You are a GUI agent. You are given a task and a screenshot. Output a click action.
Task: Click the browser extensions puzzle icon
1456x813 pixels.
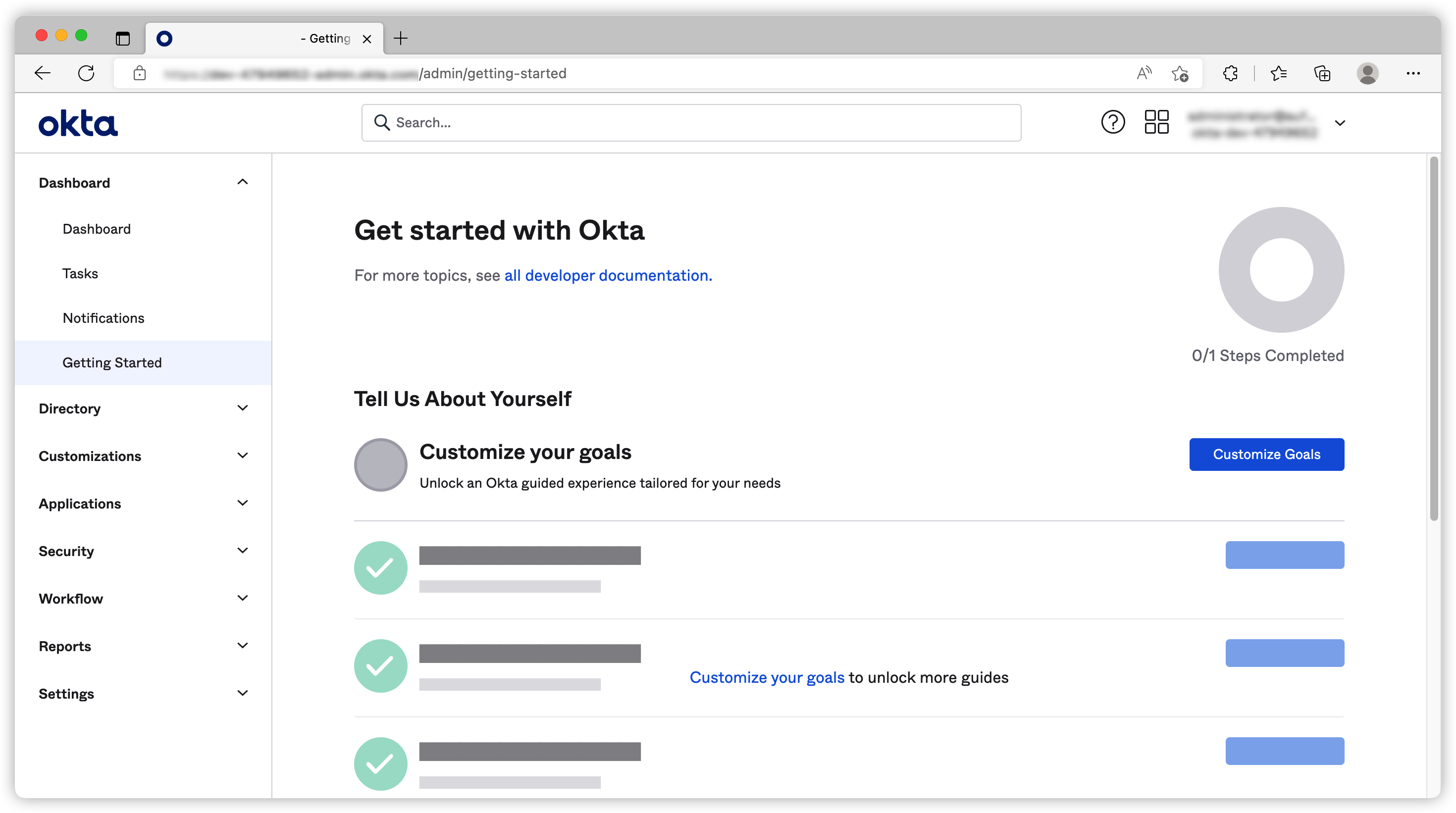pos(1230,73)
